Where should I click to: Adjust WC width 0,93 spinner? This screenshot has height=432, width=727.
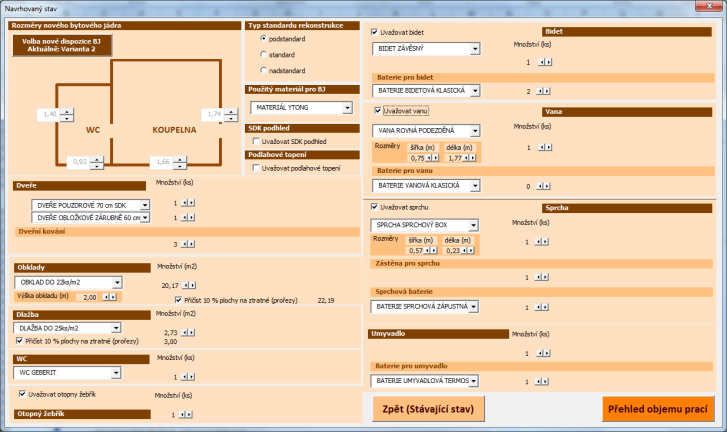pos(96,162)
